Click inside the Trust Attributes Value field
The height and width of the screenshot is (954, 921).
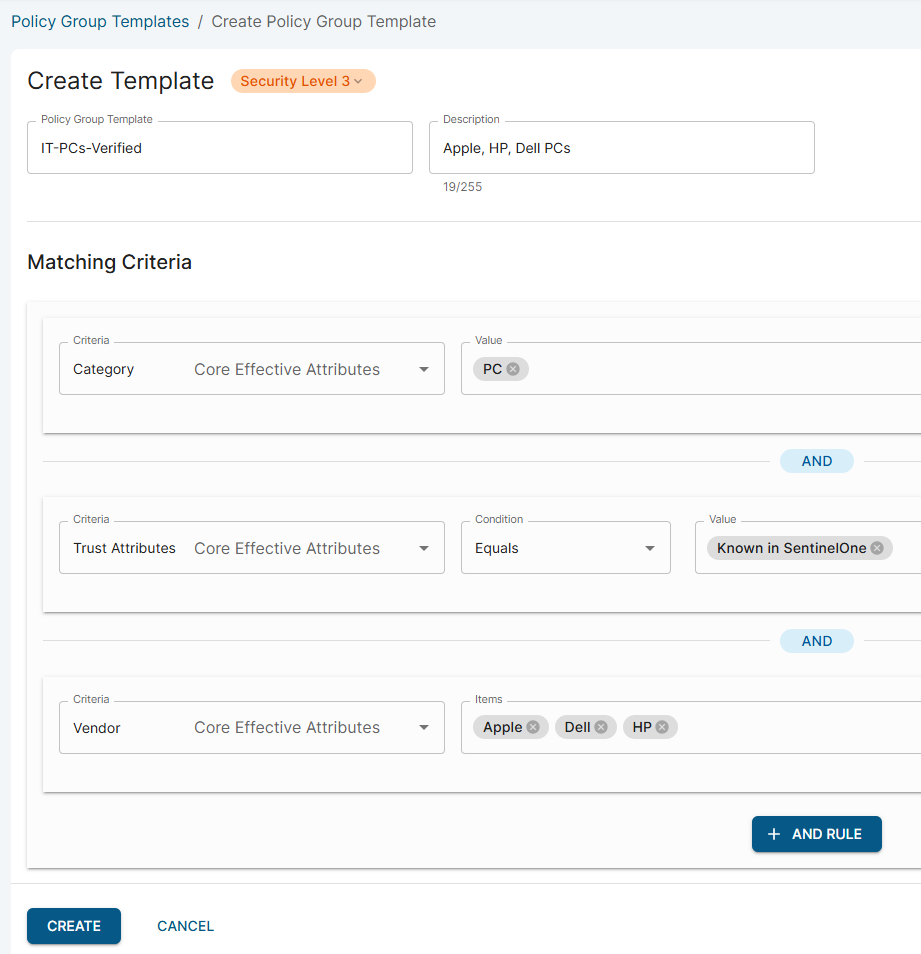808,548
